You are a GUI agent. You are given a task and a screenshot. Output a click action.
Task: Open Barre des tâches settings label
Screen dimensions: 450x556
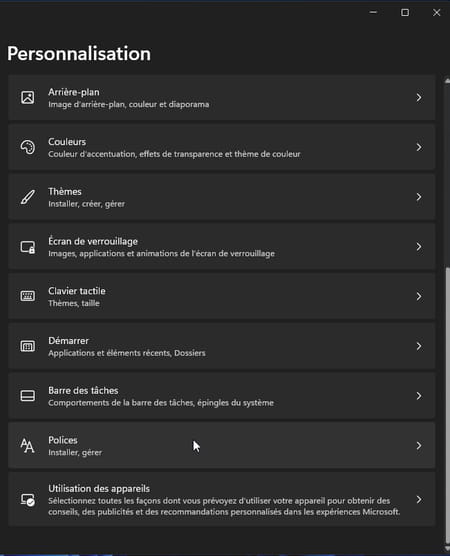[83, 390]
